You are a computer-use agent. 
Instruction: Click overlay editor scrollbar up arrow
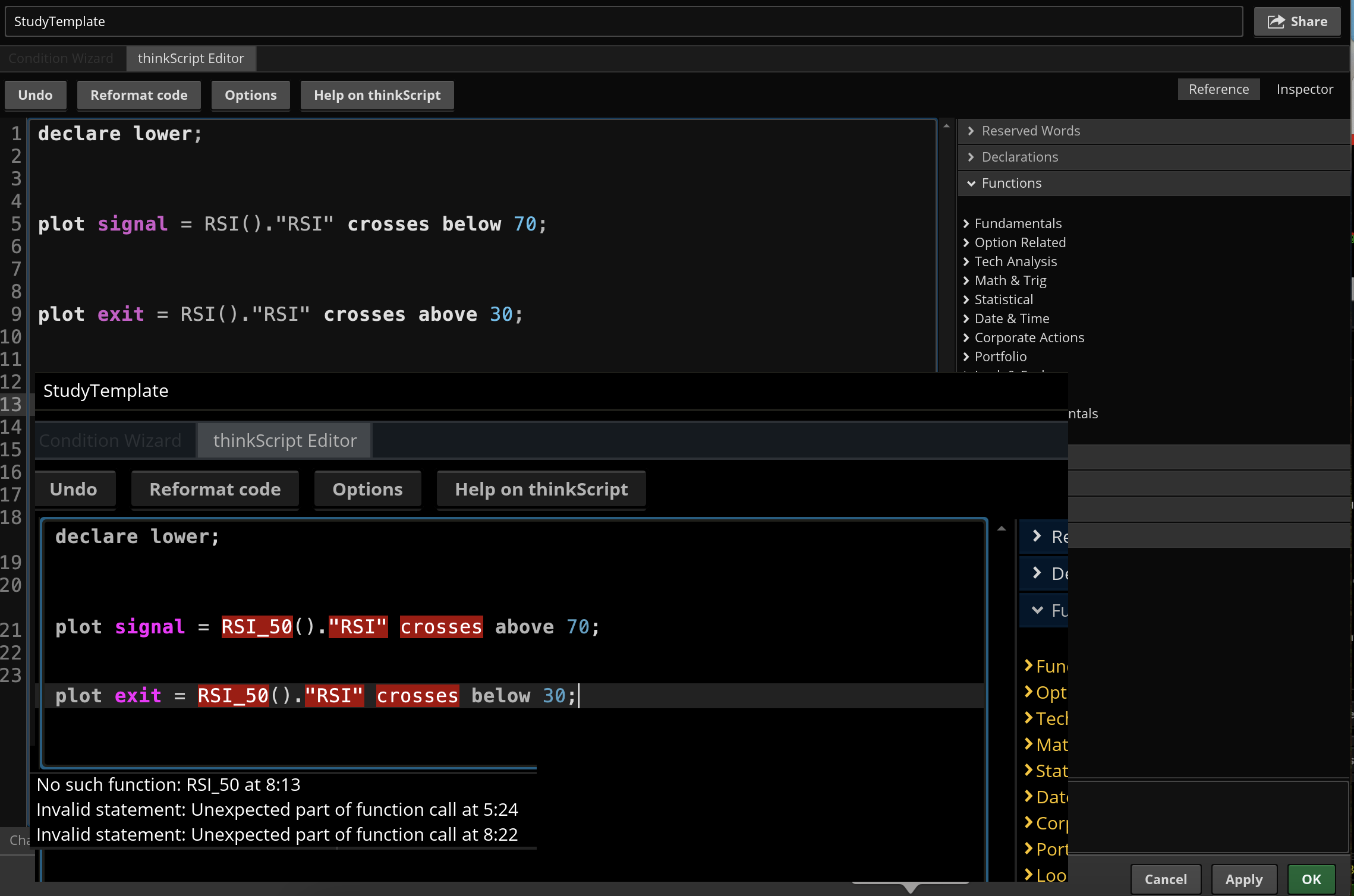(x=1002, y=528)
